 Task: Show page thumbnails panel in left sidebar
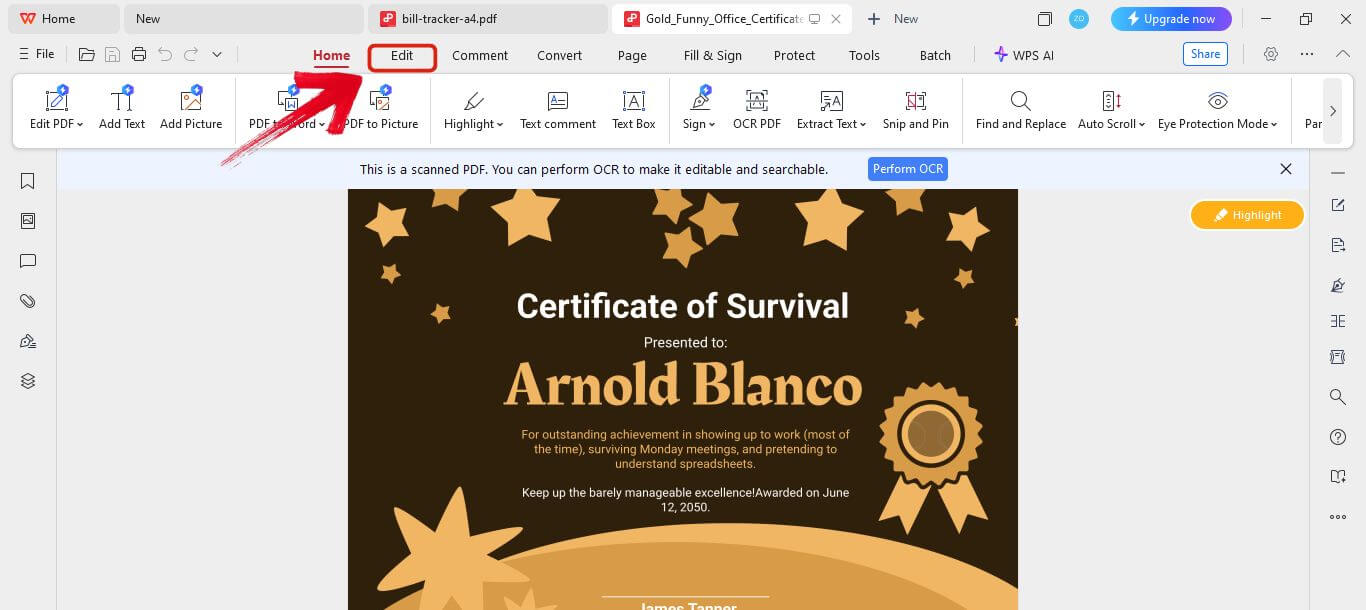(28, 221)
